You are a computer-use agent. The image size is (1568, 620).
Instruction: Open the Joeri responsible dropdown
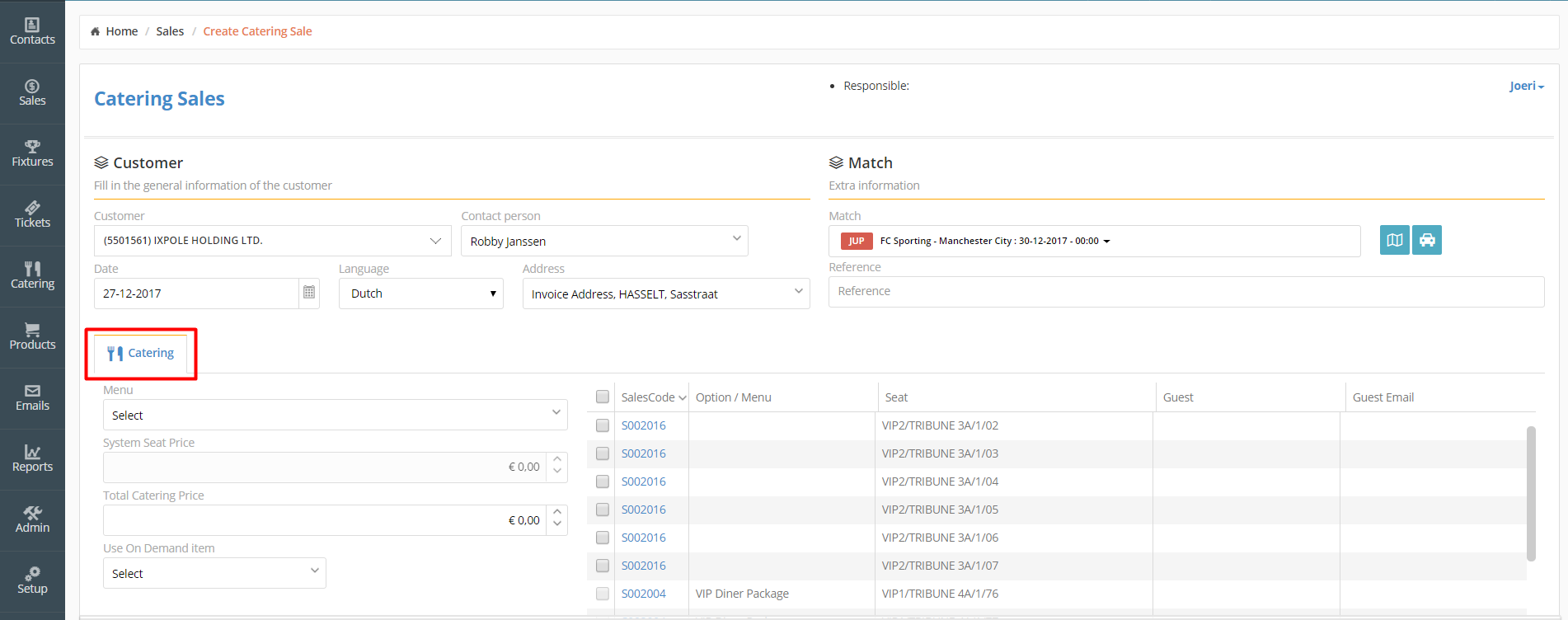[x=1526, y=86]
